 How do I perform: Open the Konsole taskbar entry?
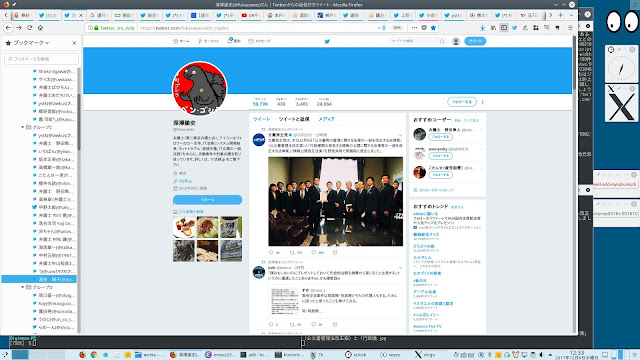click(x=289, y=355)
